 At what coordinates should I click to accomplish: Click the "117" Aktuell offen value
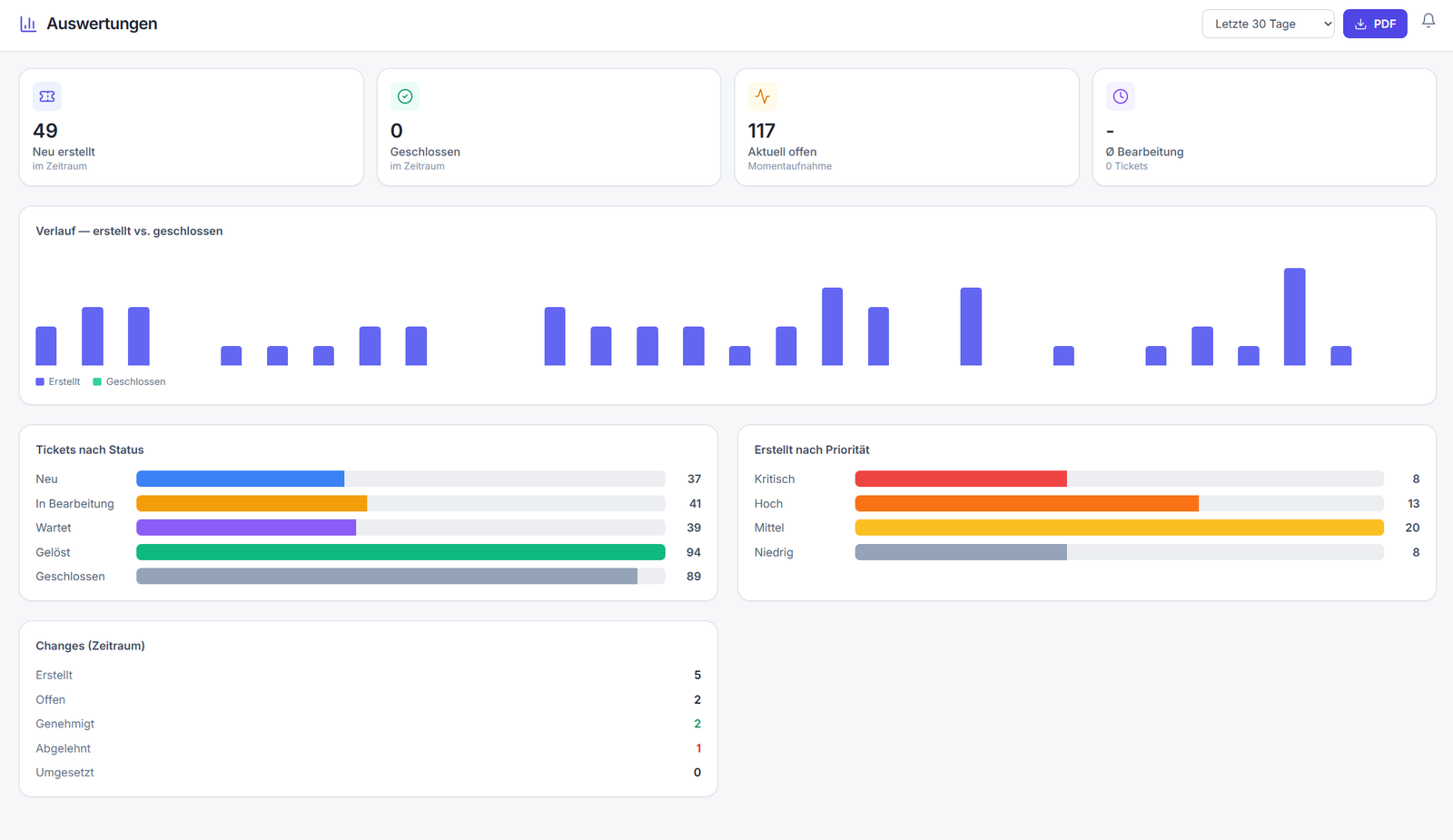click(x=762, y=131)
